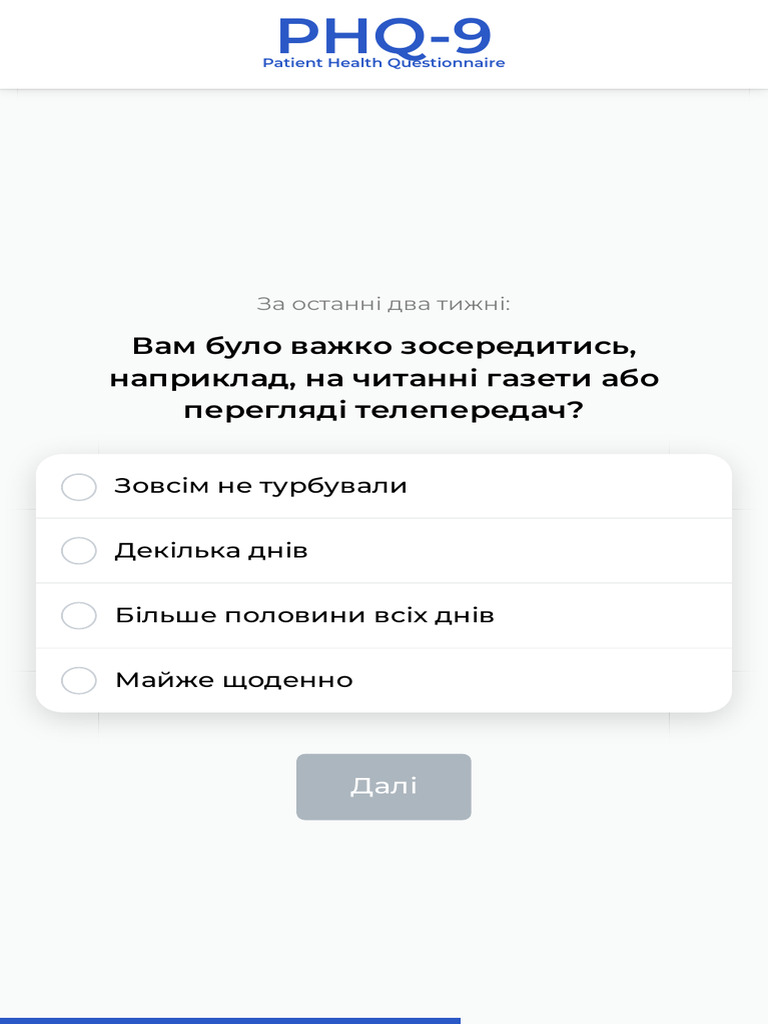Click the question text about difficulty concentrating

384,378
